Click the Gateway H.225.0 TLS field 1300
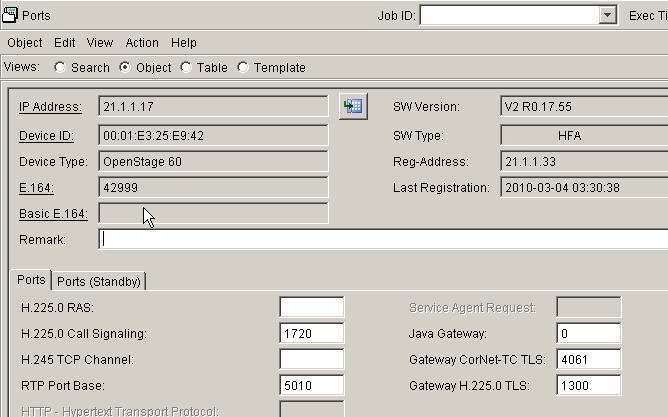Viewport: 668px width, 417px height. point(589,385)
